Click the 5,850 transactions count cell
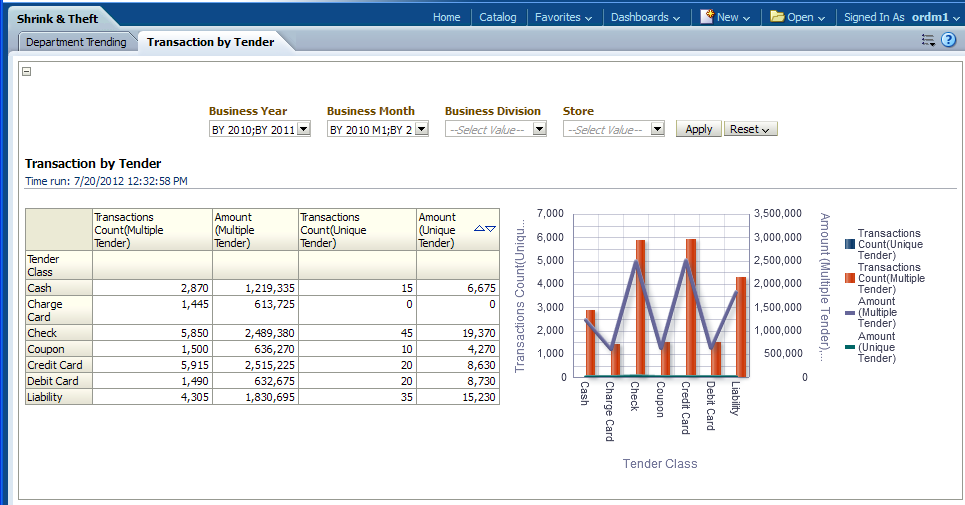 (x=152, y=333)
